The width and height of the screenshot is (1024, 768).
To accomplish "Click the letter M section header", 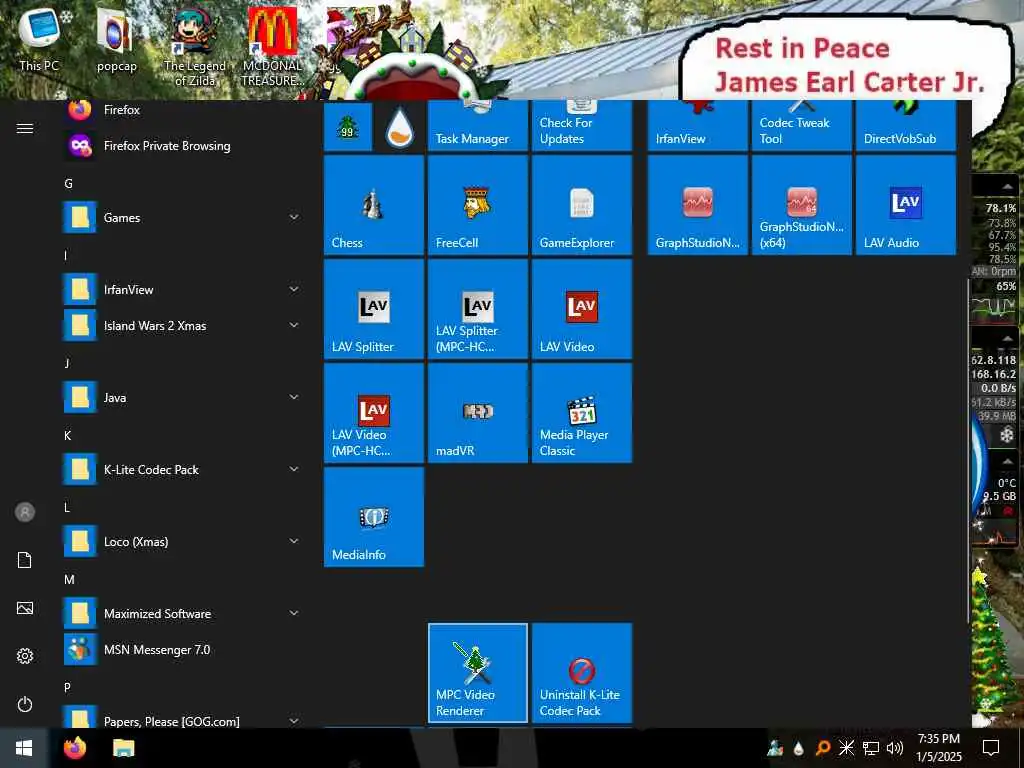I will pyautogui.click(x=69, y=579).
